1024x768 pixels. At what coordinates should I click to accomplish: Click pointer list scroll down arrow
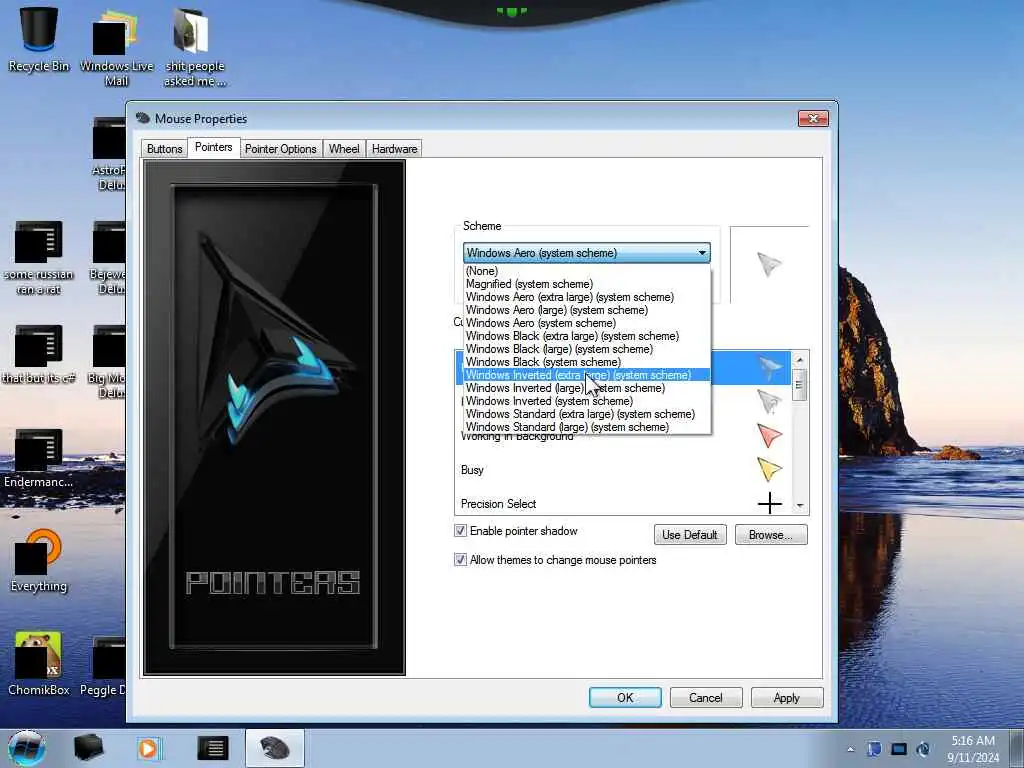(x=800, y=505)
